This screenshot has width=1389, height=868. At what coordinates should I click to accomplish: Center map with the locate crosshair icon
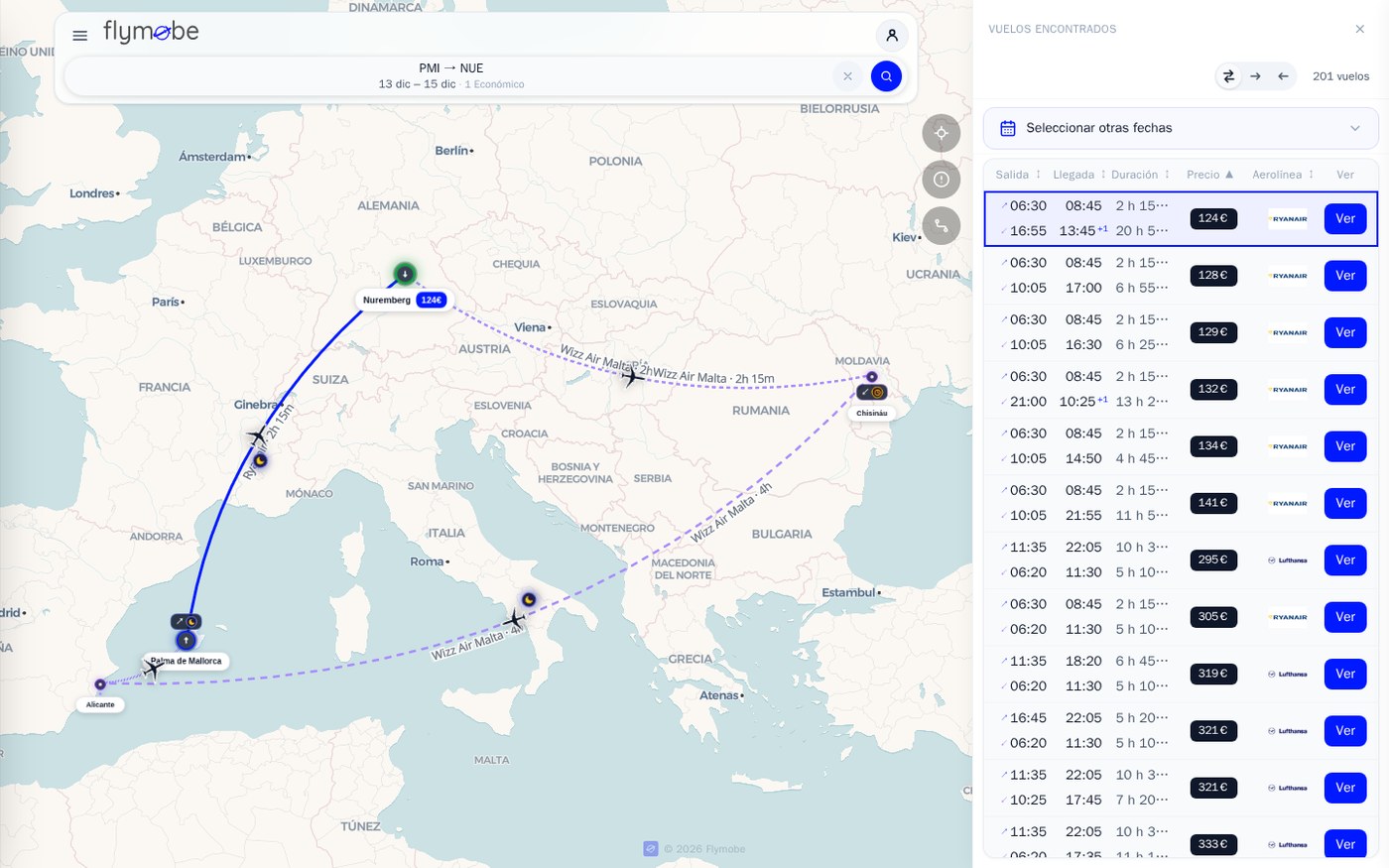coord(942,133)
